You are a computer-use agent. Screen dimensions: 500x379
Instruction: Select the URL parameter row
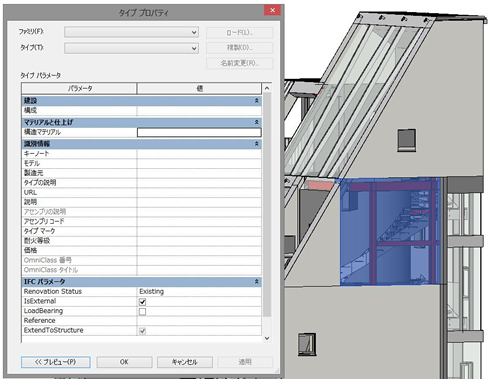(x=142, y=192)
